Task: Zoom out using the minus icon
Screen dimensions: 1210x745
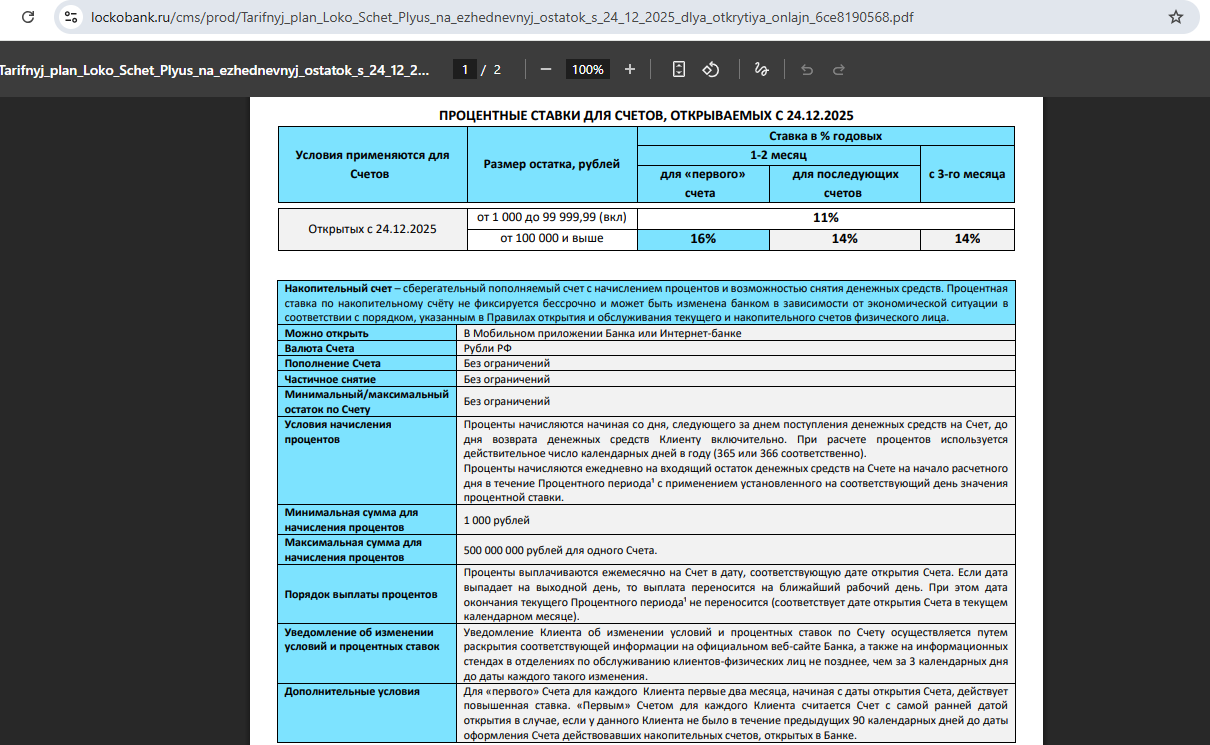Action: pyautogui.click(x=546, y=69)
